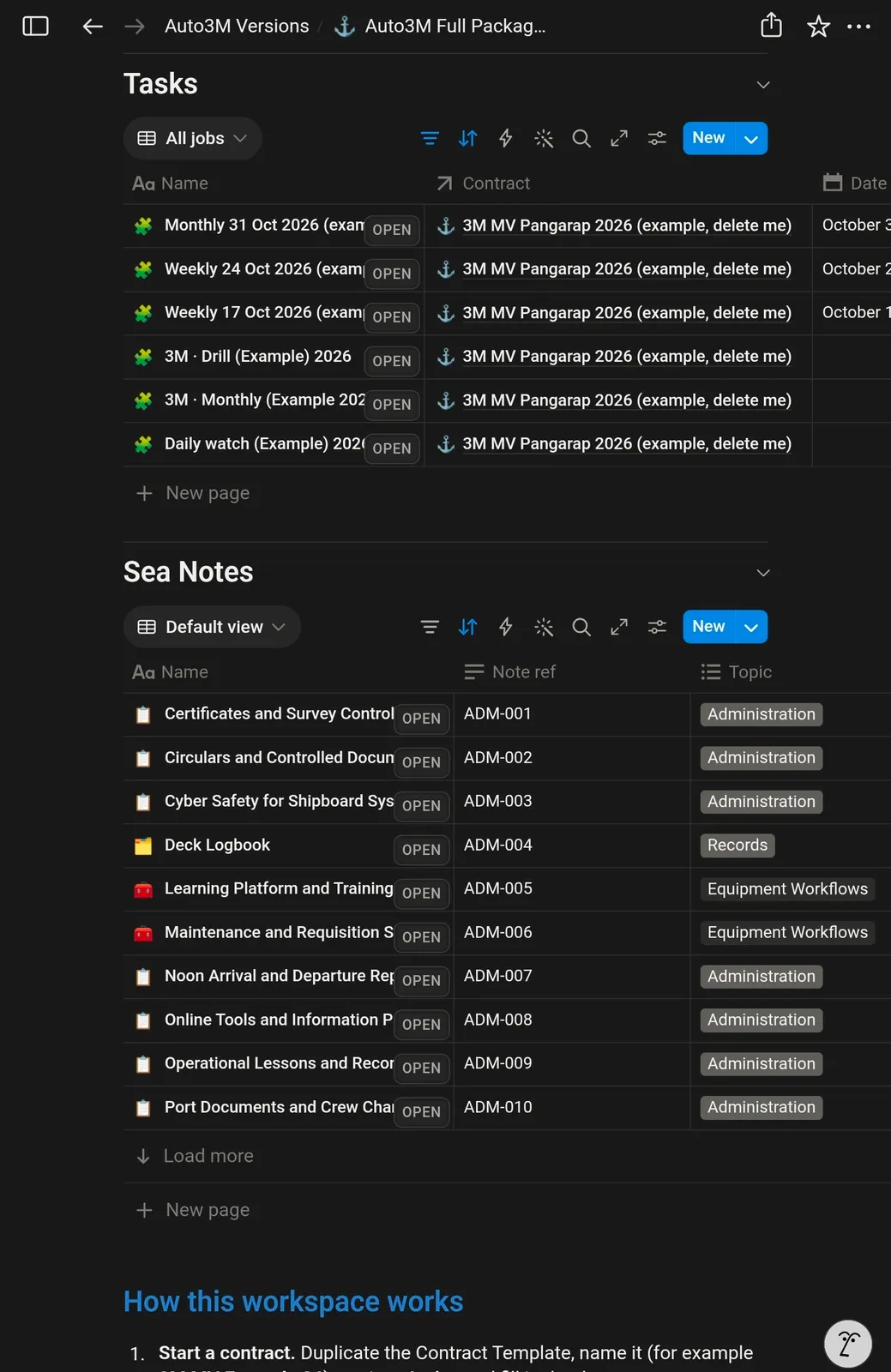Go forward with the right arrow
This screenshot has width=891, height=1372.
(x=135, y=27)
